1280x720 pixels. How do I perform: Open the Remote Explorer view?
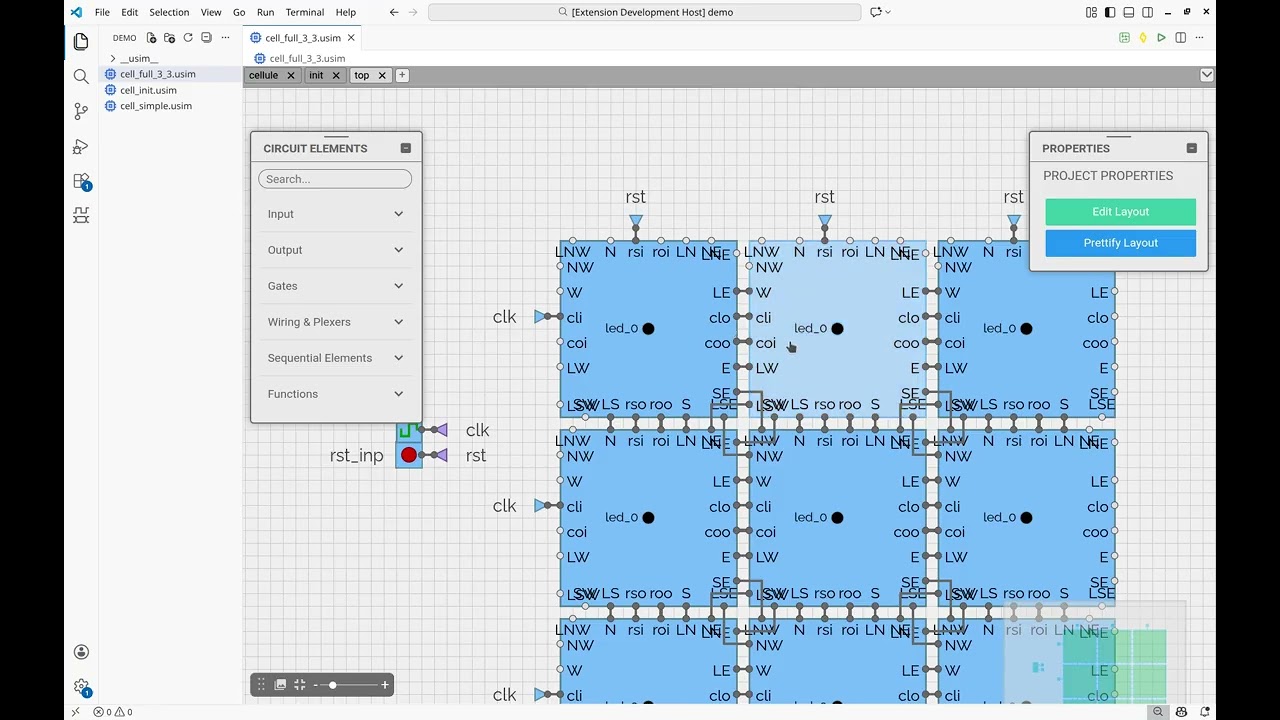pyautogui.click(x=81, y=215)
